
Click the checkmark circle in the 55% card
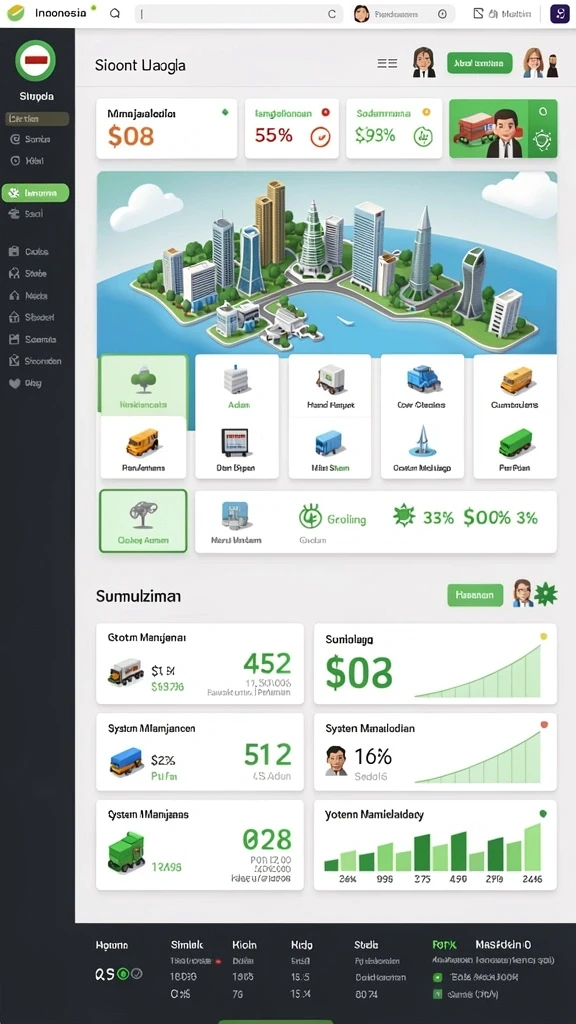pos(320,136)
